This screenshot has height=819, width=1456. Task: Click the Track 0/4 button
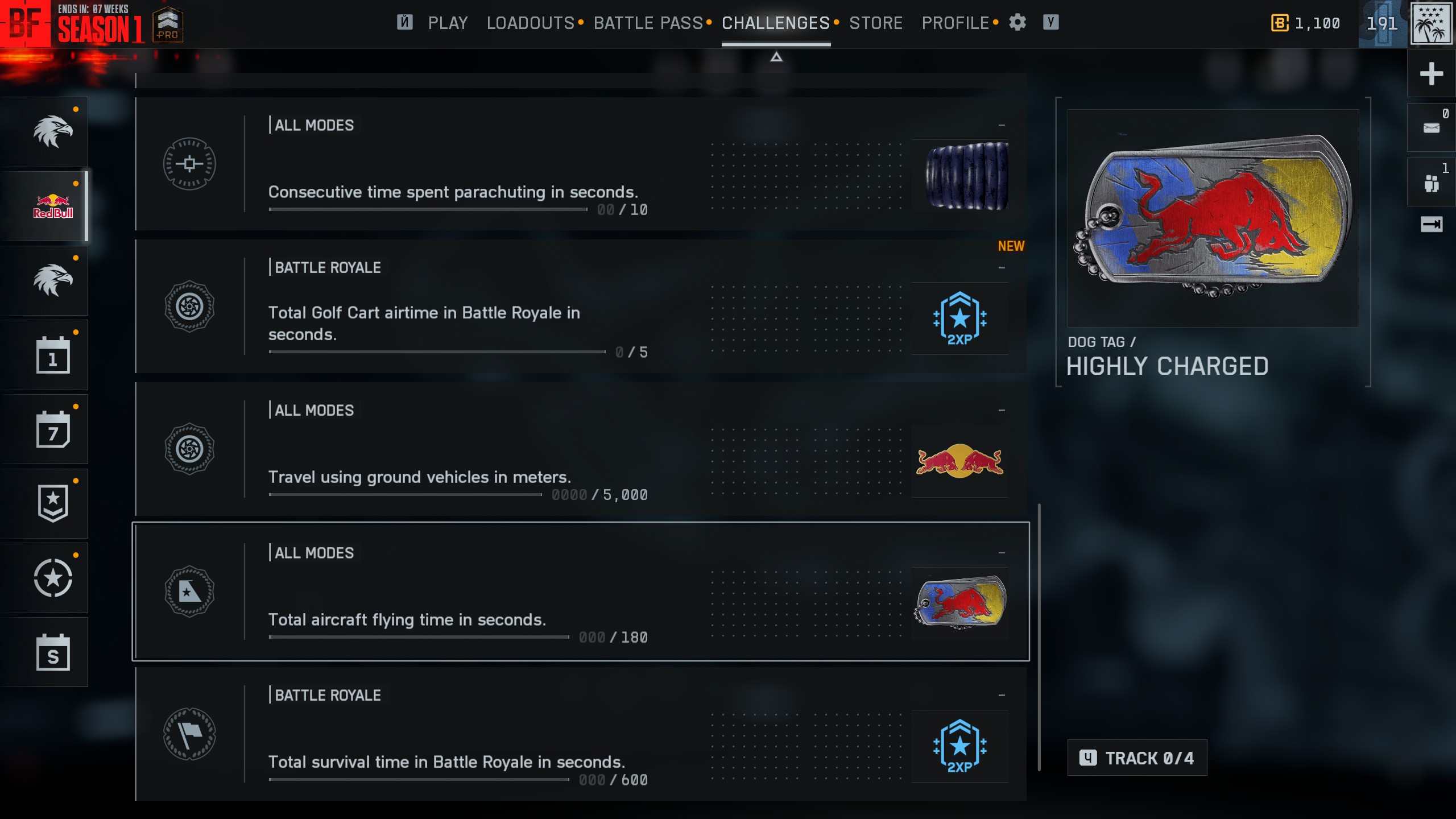coord(1137,758)
